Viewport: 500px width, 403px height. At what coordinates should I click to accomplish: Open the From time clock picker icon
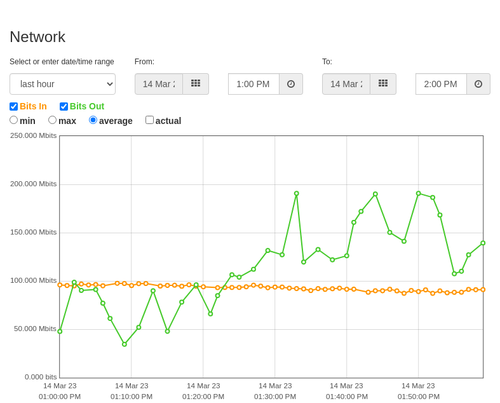point(291,84)
